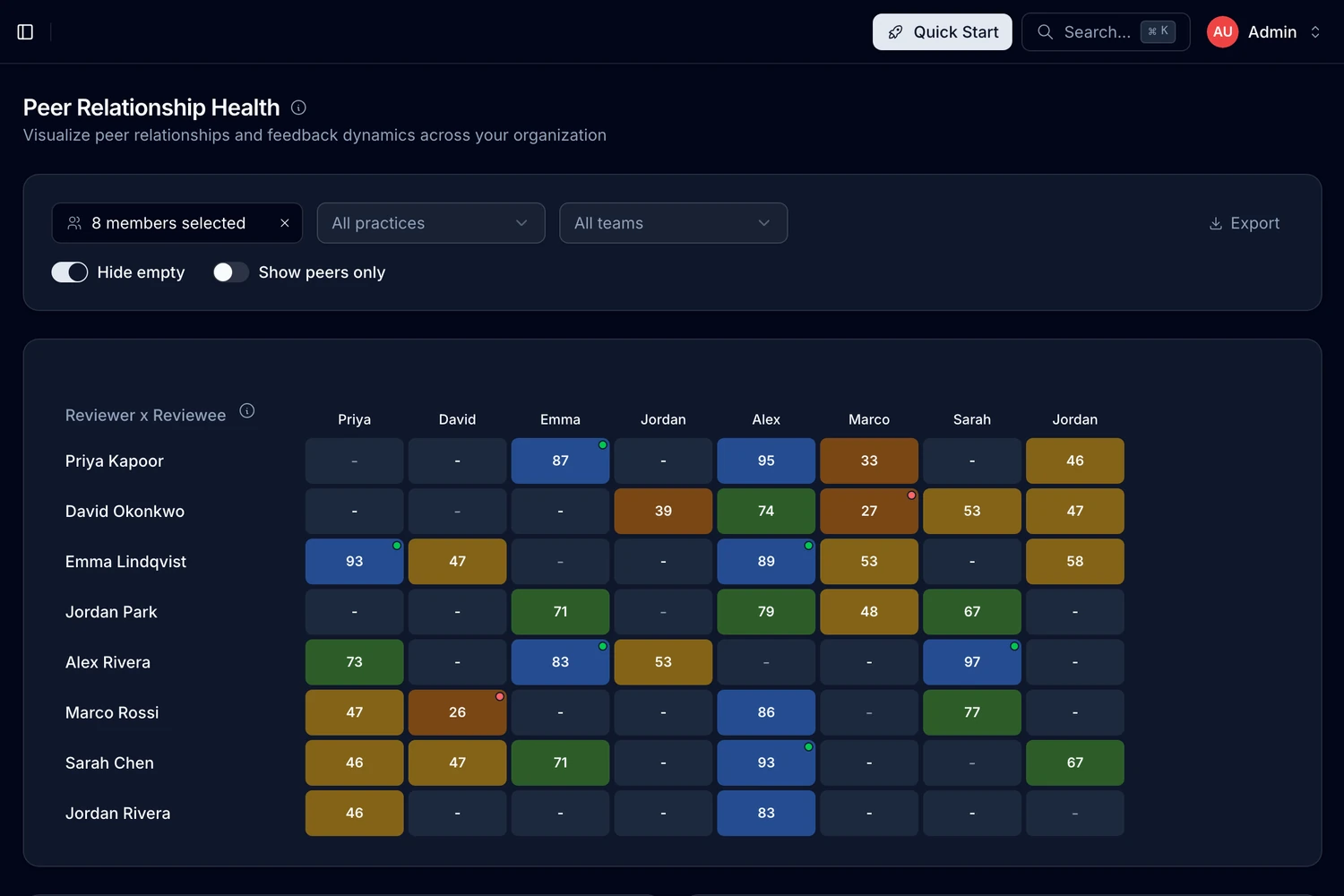Open the Admin account switcher chevron

coord(1315,32)
